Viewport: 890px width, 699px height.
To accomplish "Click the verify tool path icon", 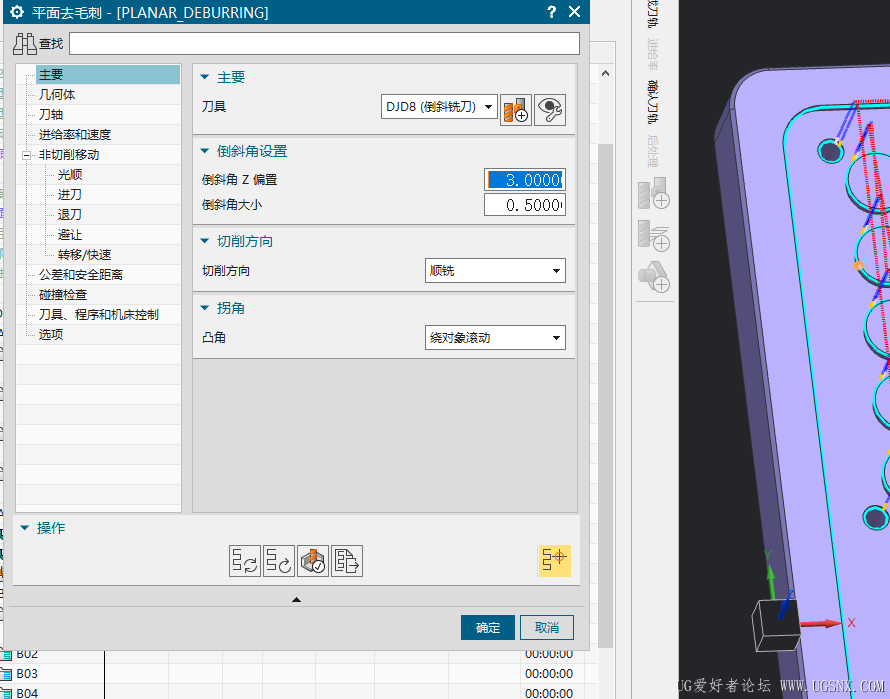I will click(313, 561).
